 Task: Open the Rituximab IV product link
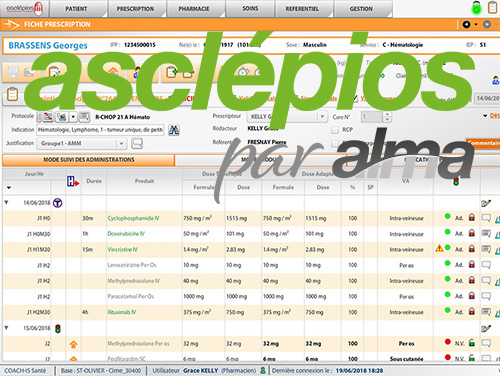tap(121, 312)
